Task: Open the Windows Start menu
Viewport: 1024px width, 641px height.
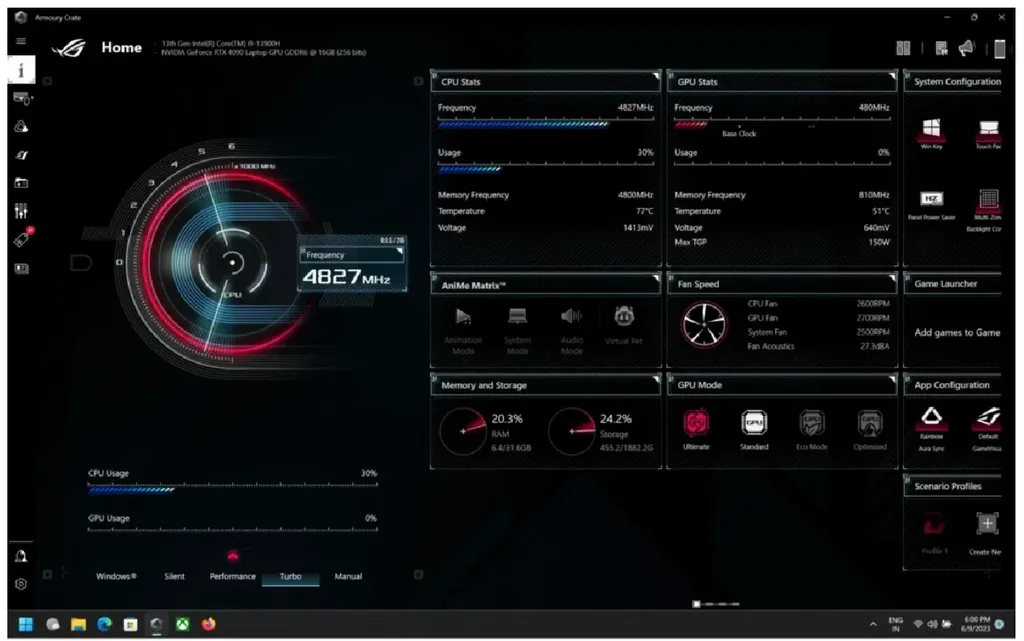Action: click(x=25, y=625)
